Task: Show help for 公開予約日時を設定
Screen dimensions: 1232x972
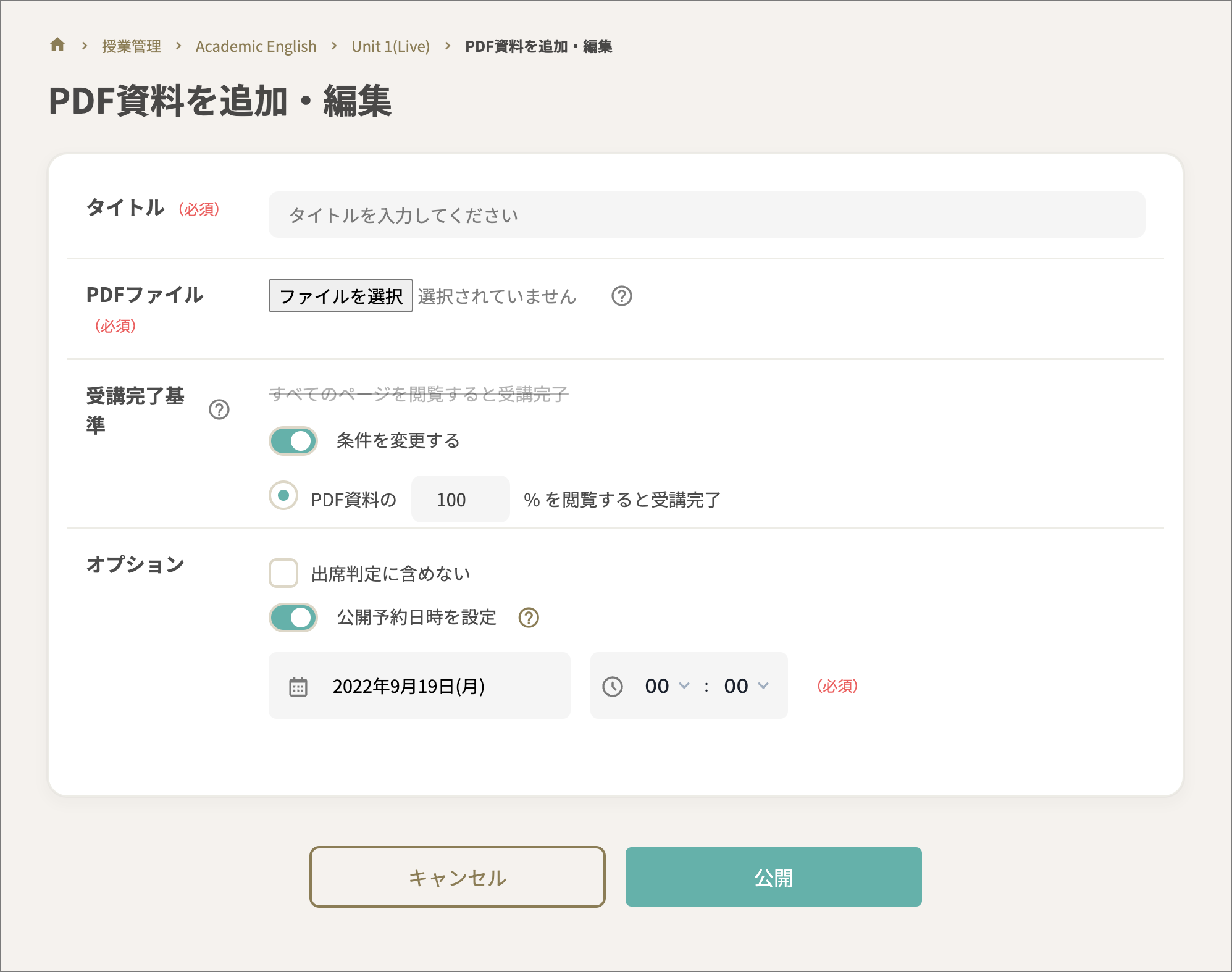Action: click(529, 618)
